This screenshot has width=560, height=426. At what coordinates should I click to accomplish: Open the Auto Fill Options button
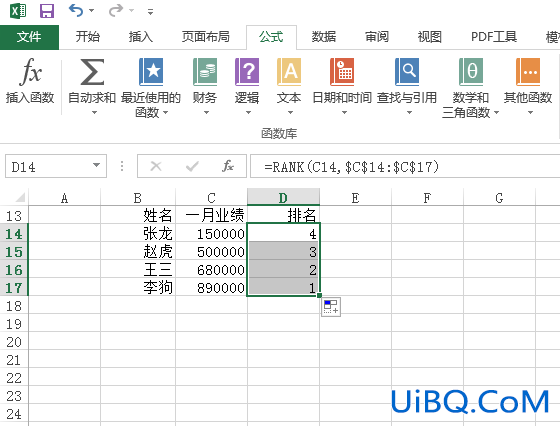click(331, 307)
